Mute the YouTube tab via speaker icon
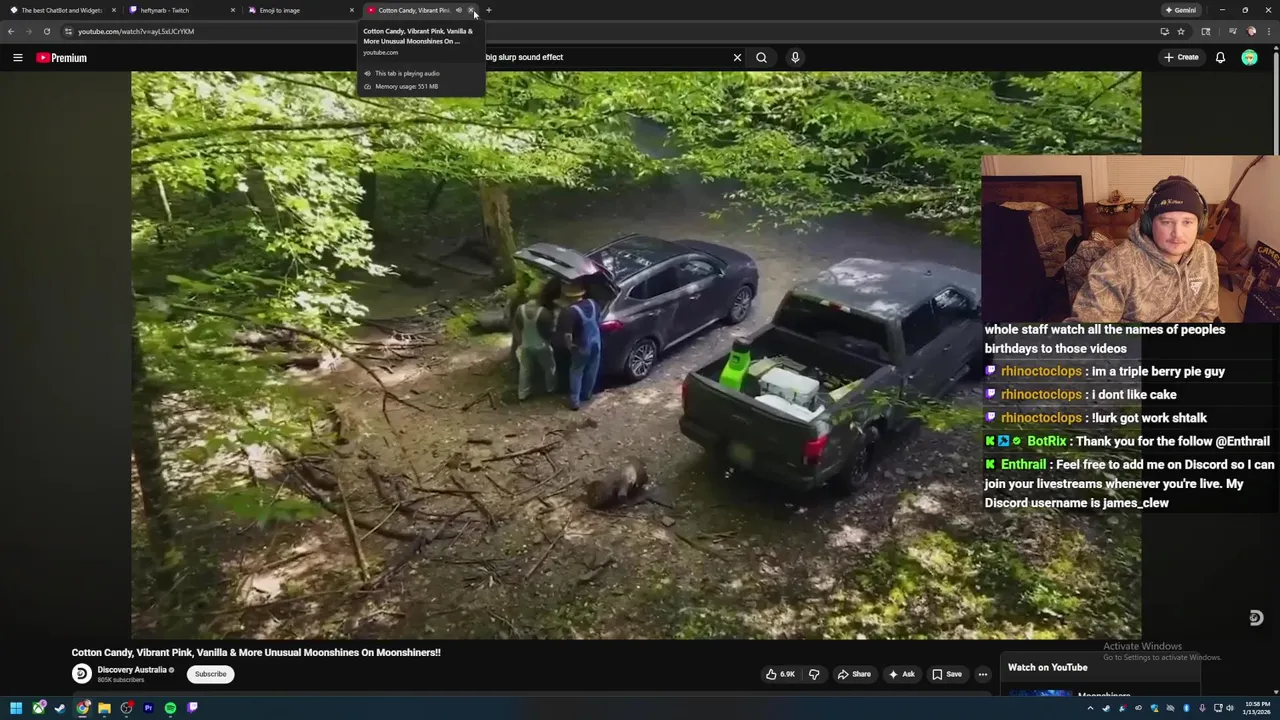This screenshot has width=1280, height=720. coord(459,10)
